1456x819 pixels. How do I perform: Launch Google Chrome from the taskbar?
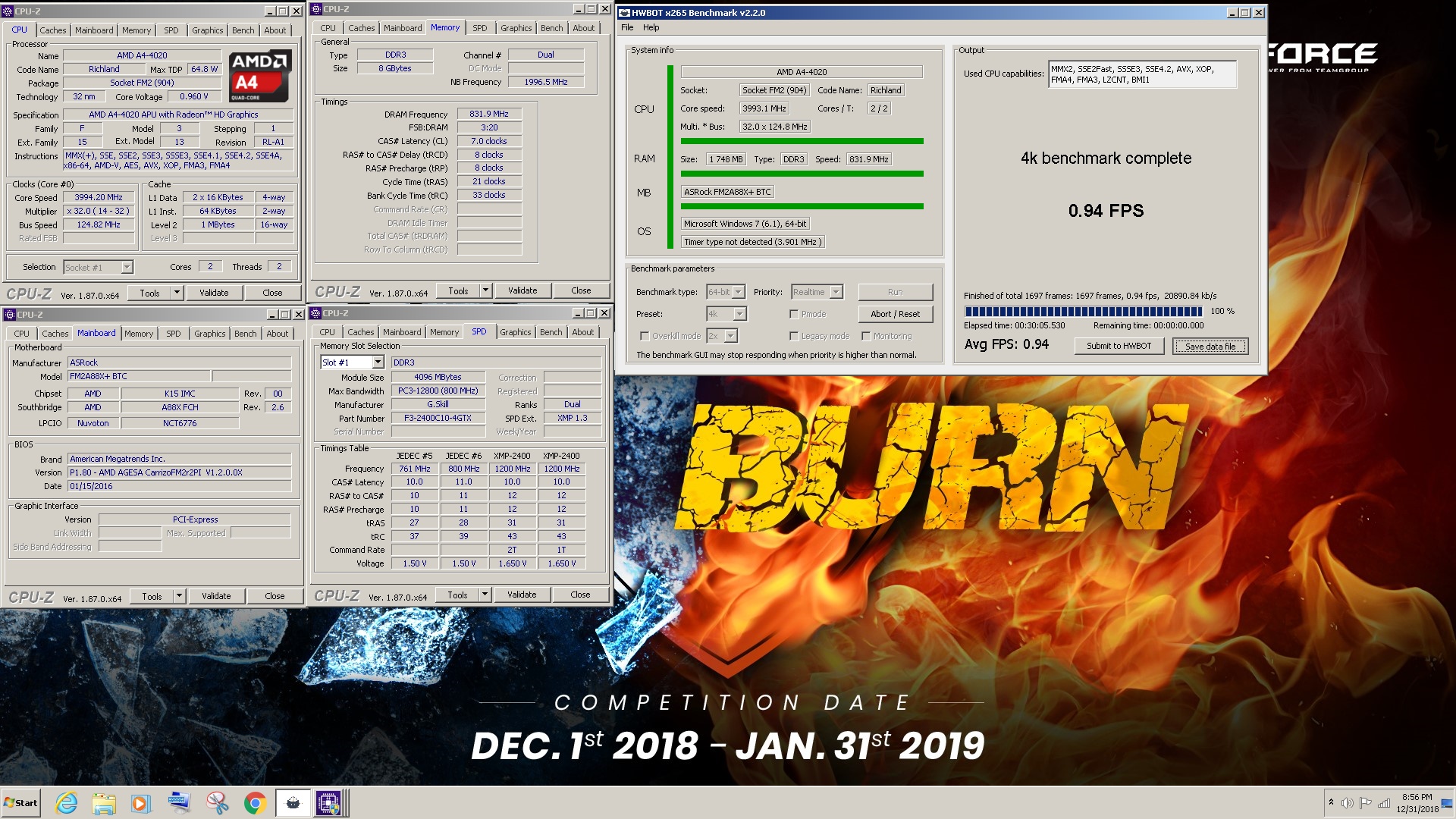[256, 803]
